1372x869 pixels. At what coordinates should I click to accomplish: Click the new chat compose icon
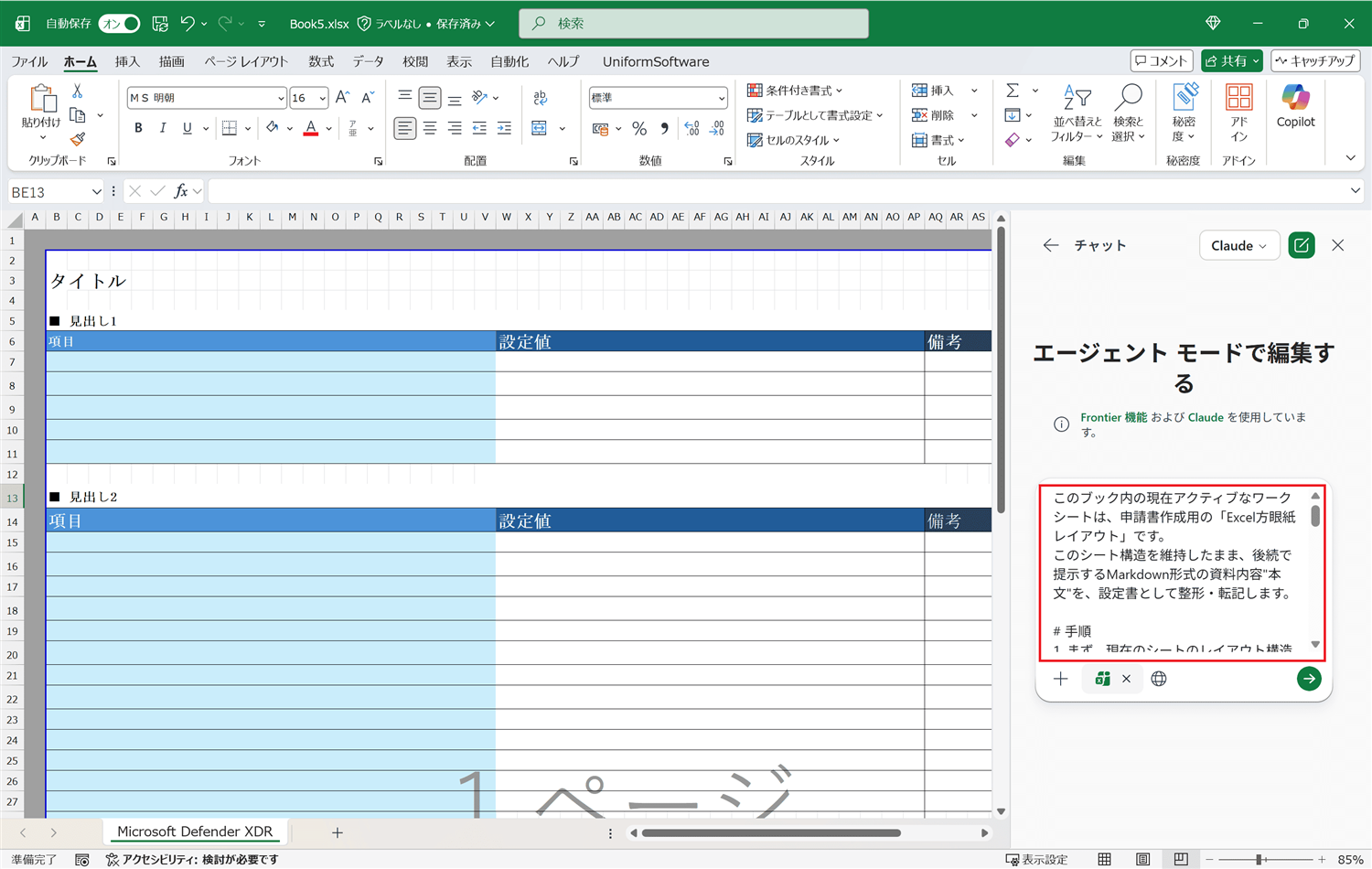(1302, 245)
